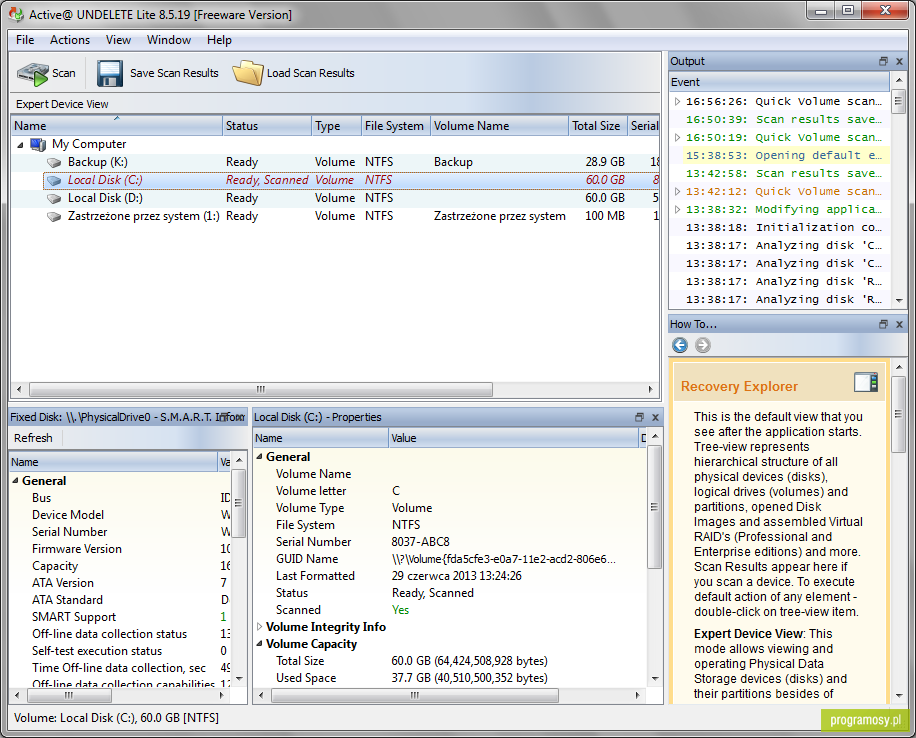Click the Local Disk (D:) drive icon
This screenshot has height=738, width=916.
54,199
